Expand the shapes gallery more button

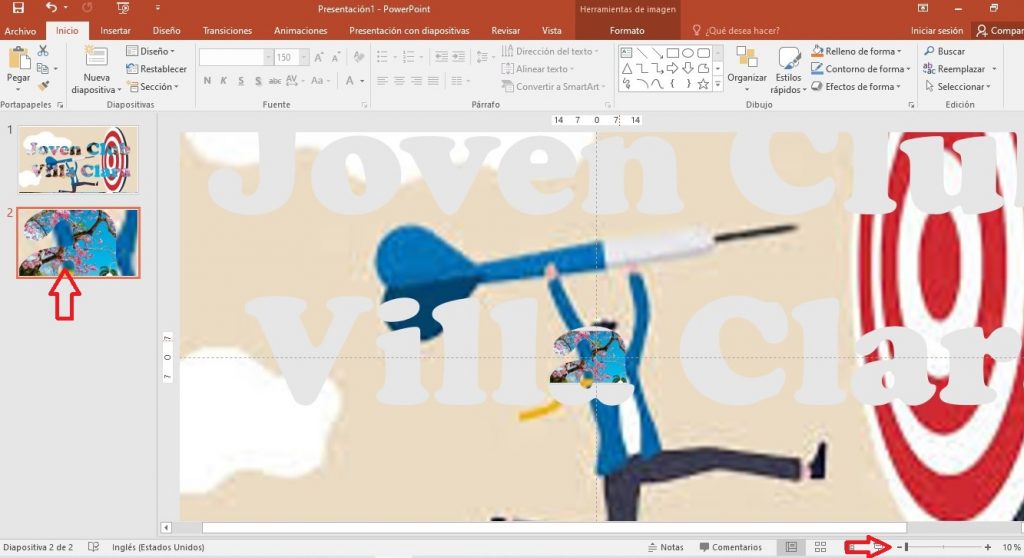click(x=718, y=84)
